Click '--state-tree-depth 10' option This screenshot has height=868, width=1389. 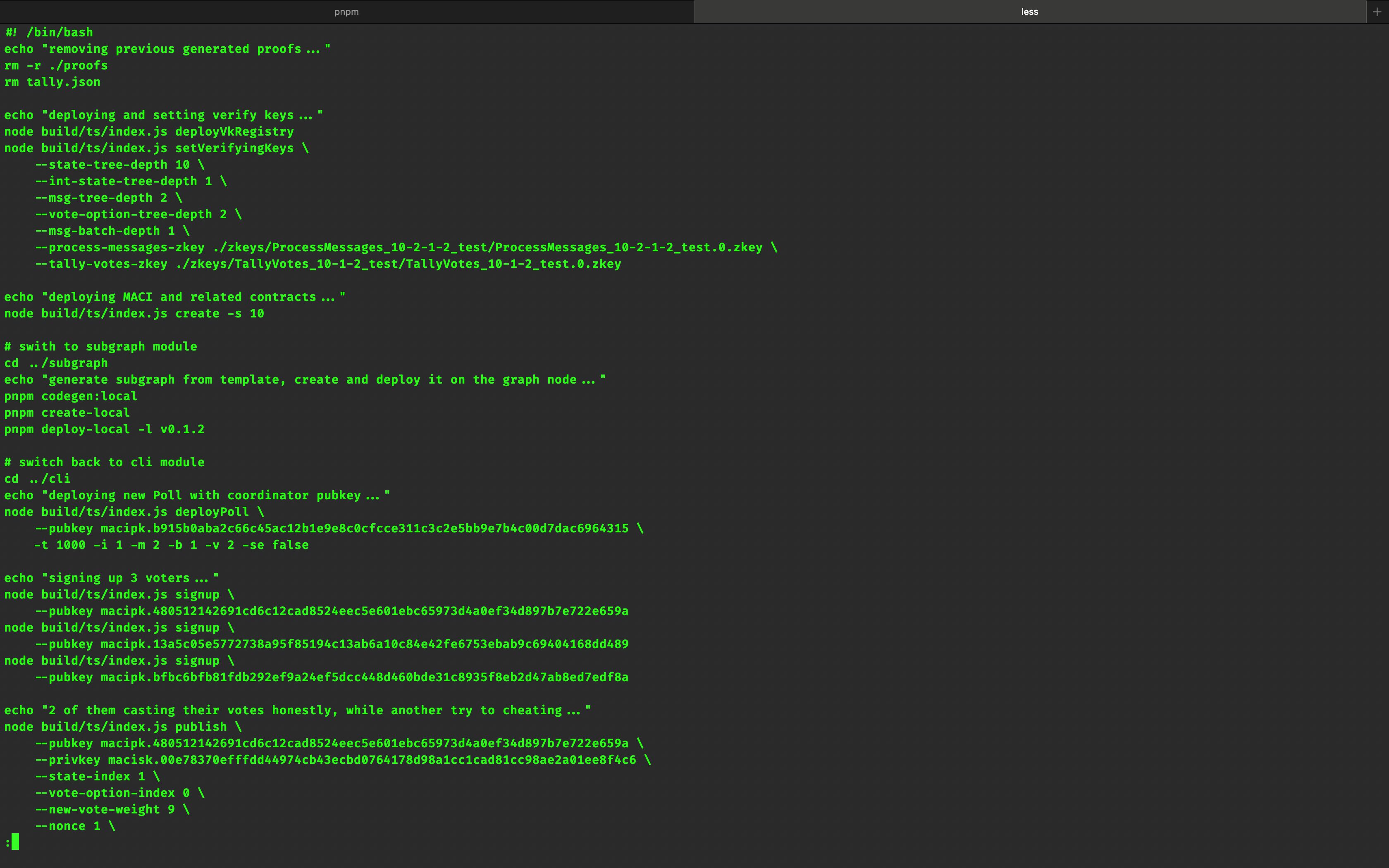click(120, 165)
